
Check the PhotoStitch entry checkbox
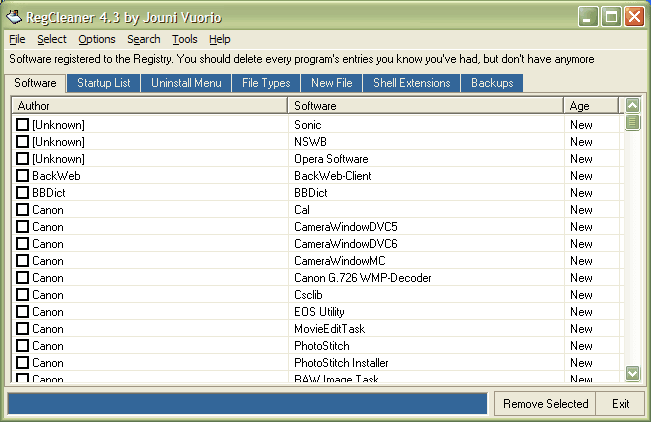22,346
